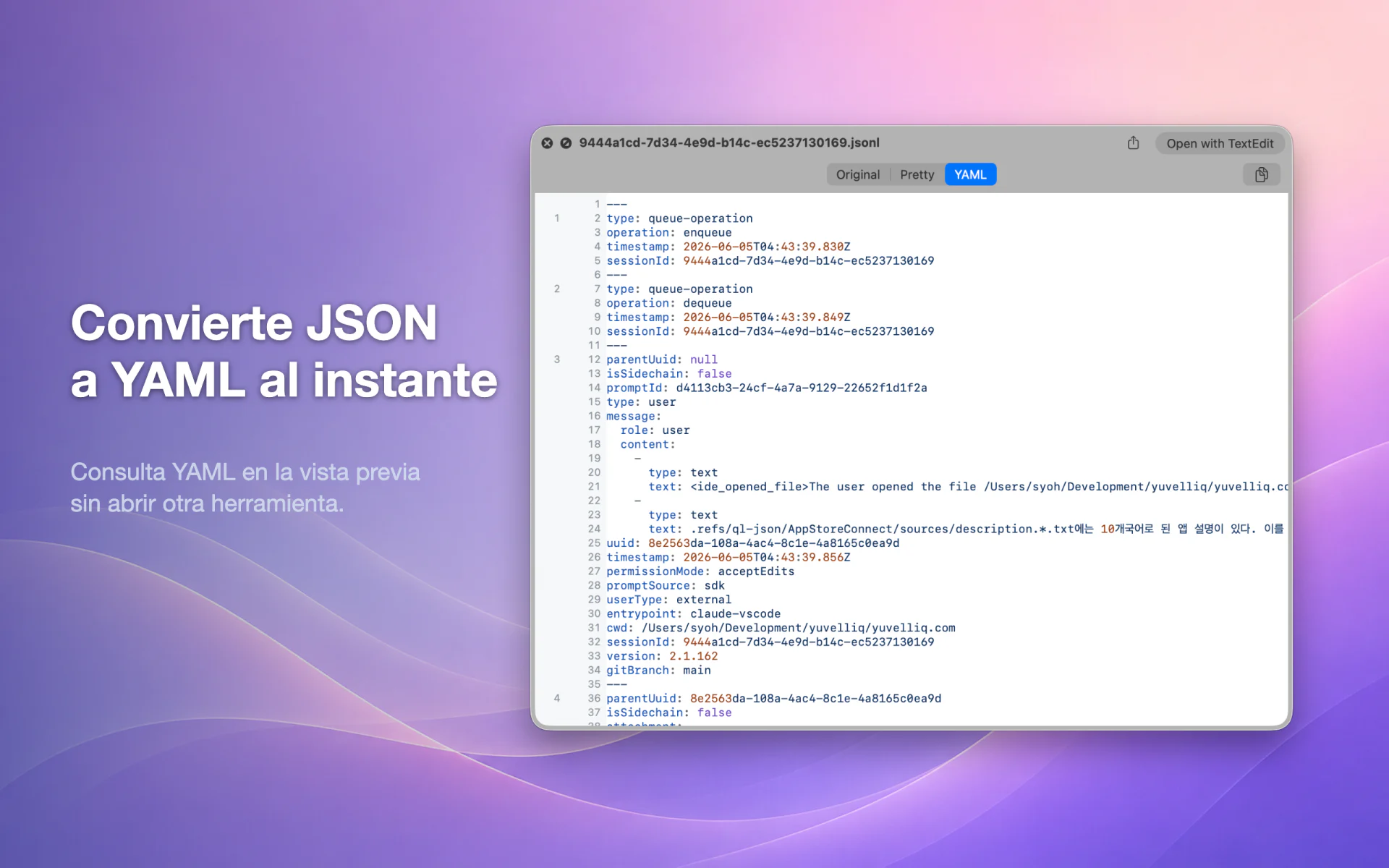Screen dimensions: 1389x868
Task: Click the 'parentUuid: null' line
Action: point(662,359)
